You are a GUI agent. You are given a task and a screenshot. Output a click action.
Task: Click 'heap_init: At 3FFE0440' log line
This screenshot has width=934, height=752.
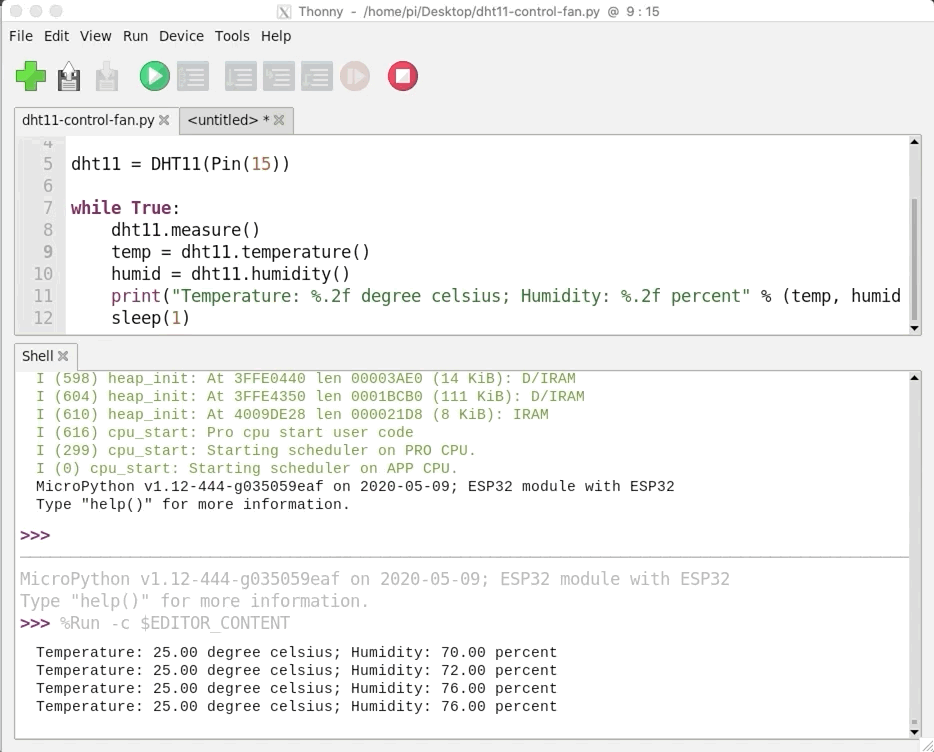click(306, 378)
